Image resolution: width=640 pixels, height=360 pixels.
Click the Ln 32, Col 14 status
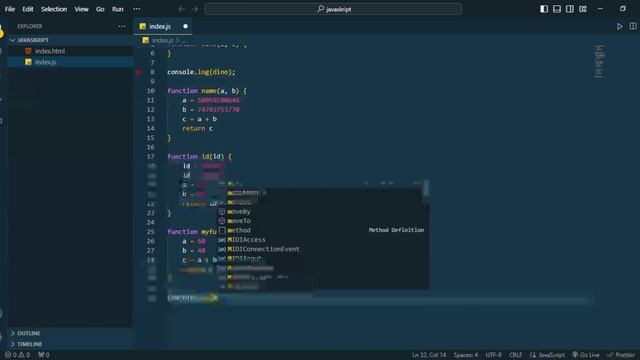pyautogui.click(x=429, y=355)
